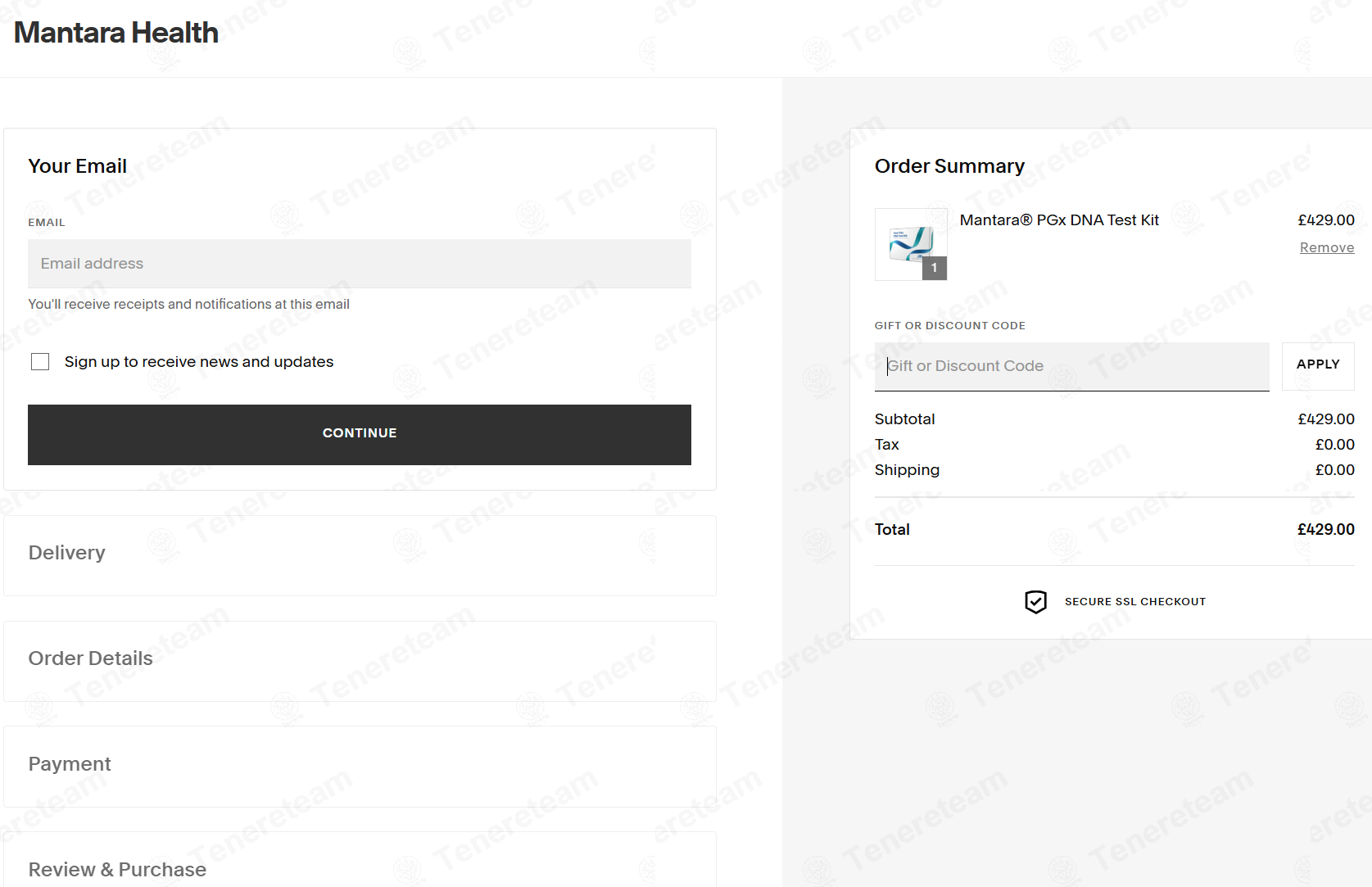
Task: Select the Your Email section heading
Action: (x=78, y=166)
